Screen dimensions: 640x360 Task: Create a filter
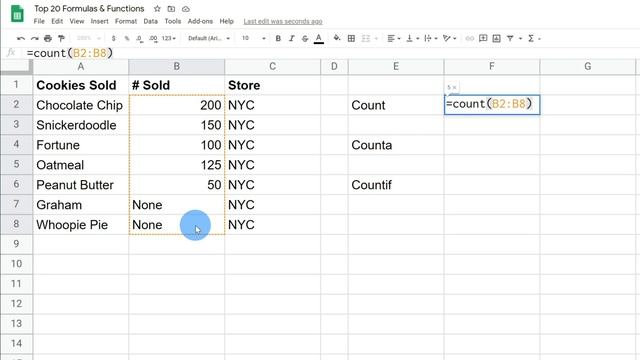(x=510, y=38)
